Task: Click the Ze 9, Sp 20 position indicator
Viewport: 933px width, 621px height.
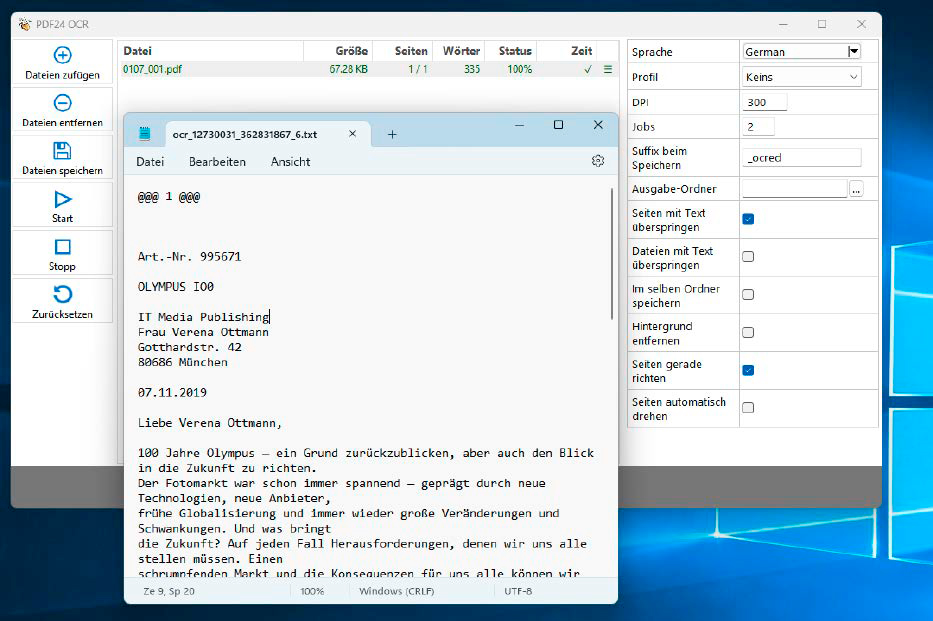Action: [x=169, y=591]
